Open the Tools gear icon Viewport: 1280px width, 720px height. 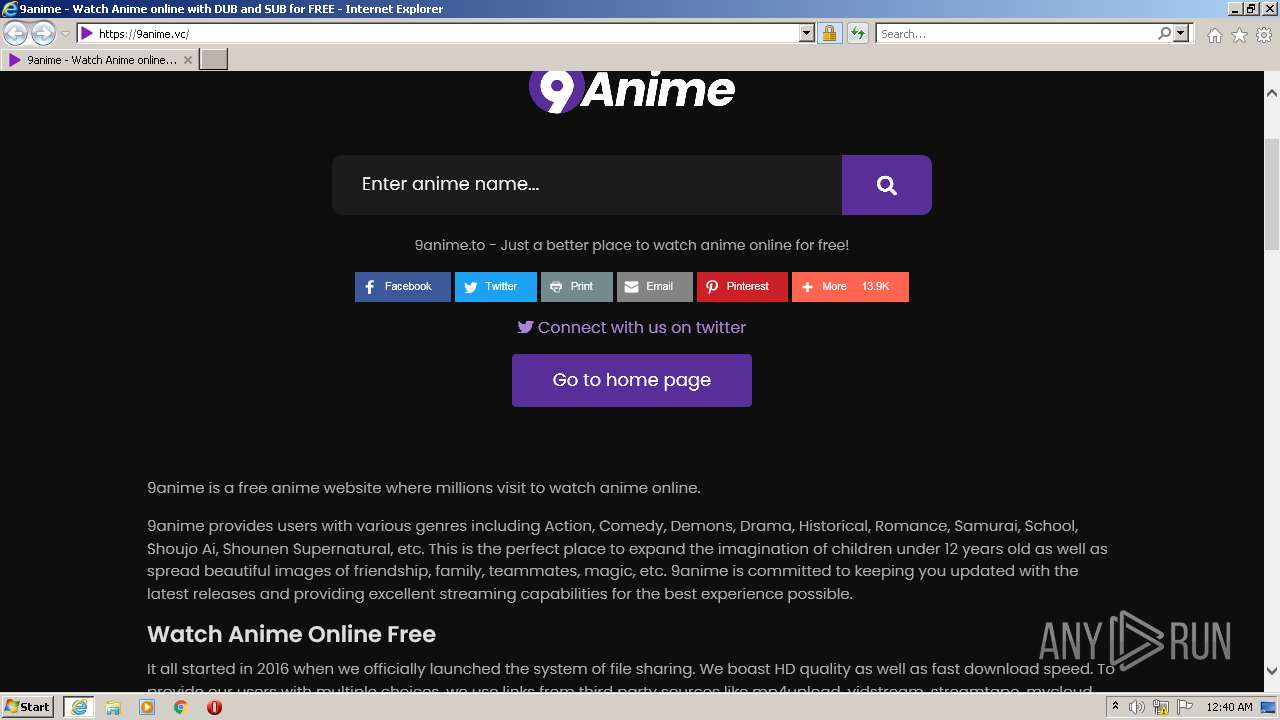[x=1264, y=35]
